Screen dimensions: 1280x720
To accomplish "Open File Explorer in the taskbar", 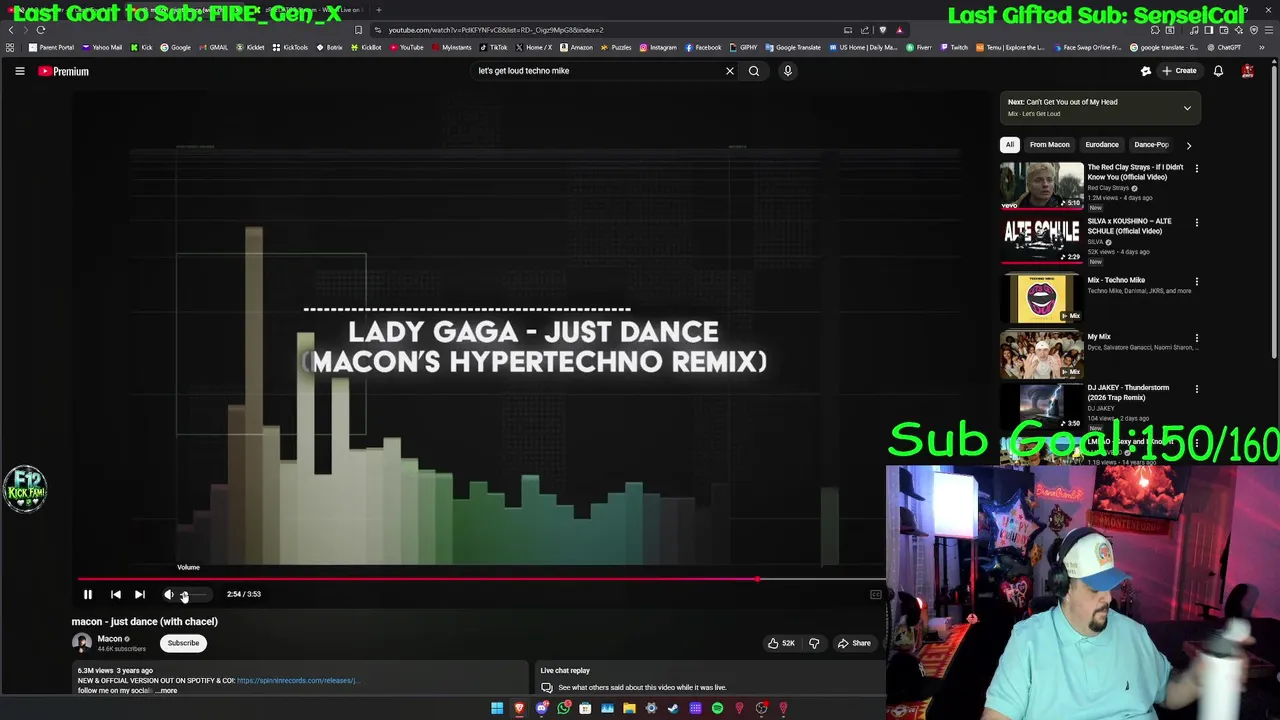I will click(629, 708).
